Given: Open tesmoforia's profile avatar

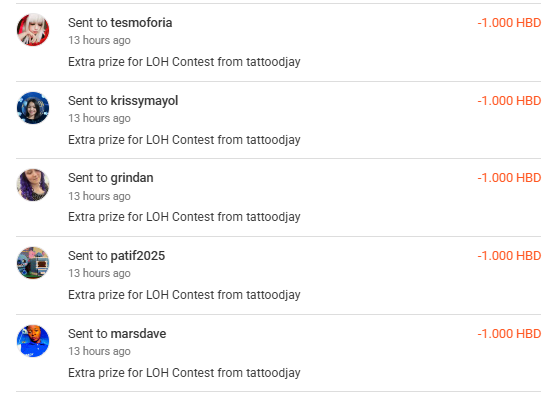Looking at the screenshot, I should (33, 30).
